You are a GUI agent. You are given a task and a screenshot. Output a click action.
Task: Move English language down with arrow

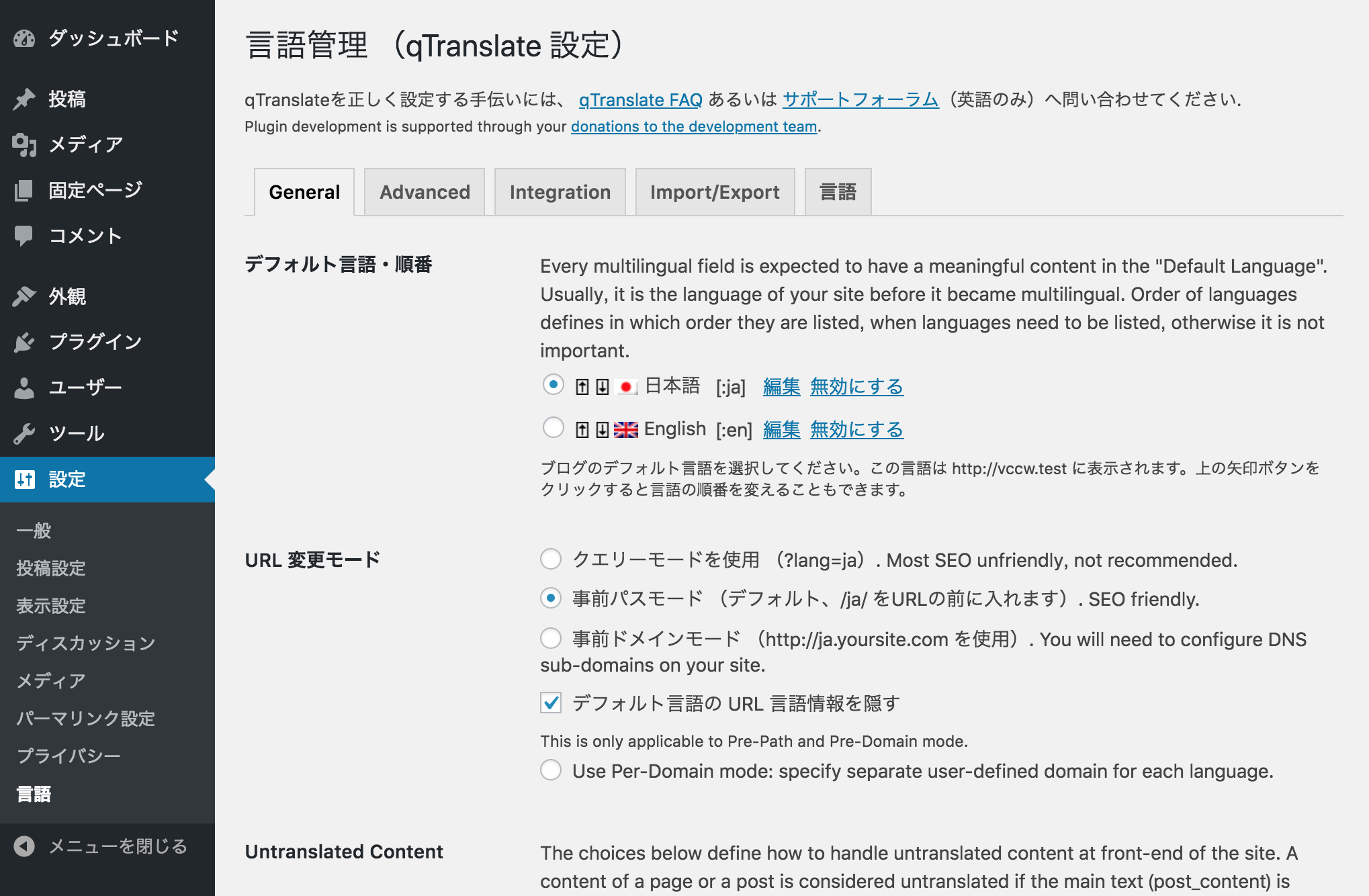coord(603,430)
